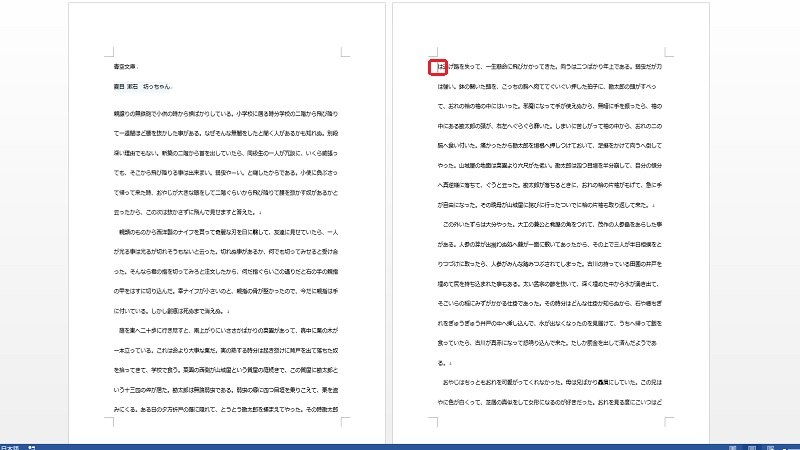Click the macro recording icon in status bar
800x450 pixels.
32,447
